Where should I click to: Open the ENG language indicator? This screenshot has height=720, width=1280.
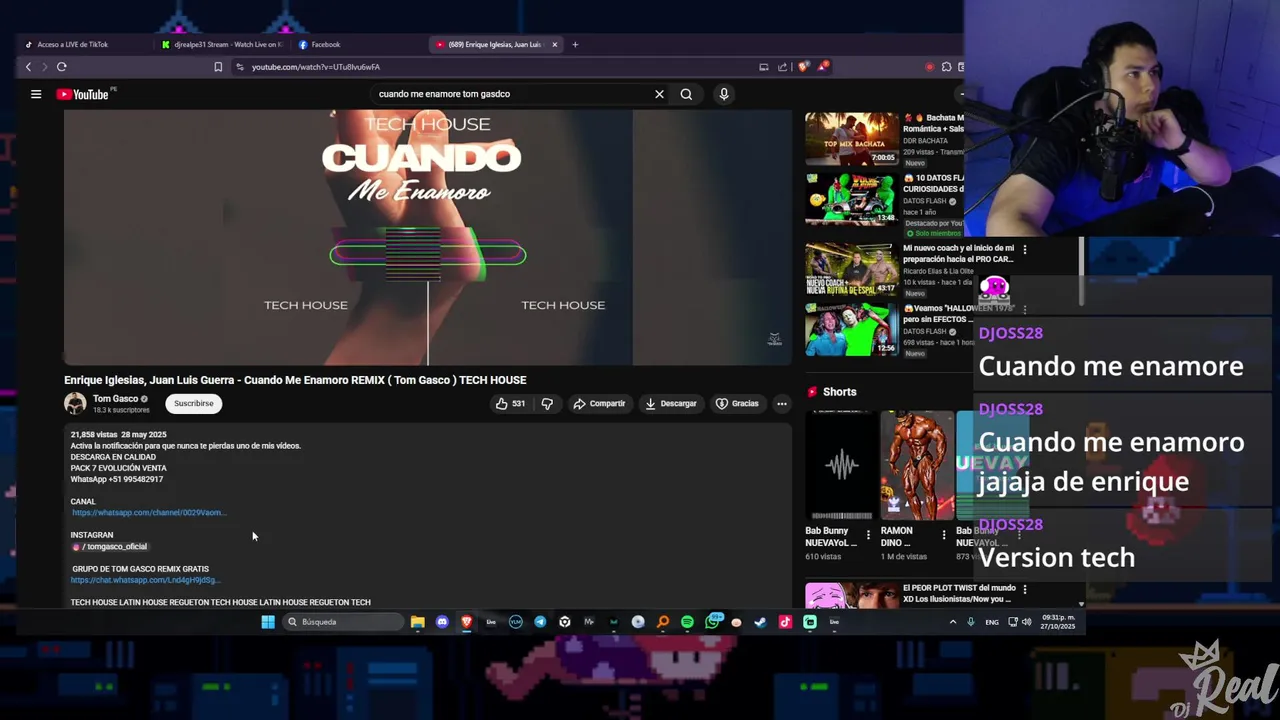(992, 622)
